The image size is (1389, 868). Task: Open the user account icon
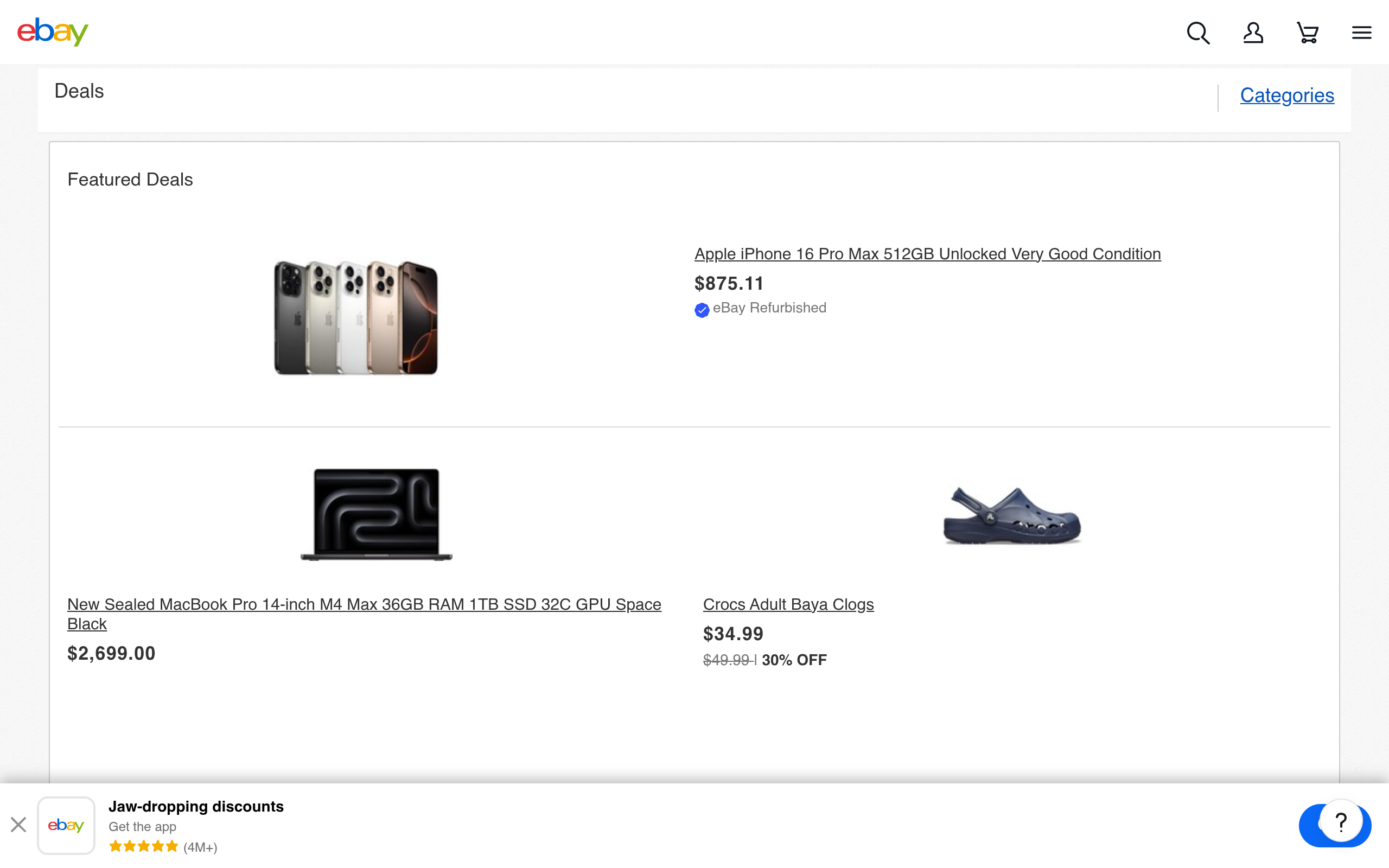tap(1253, 33)
